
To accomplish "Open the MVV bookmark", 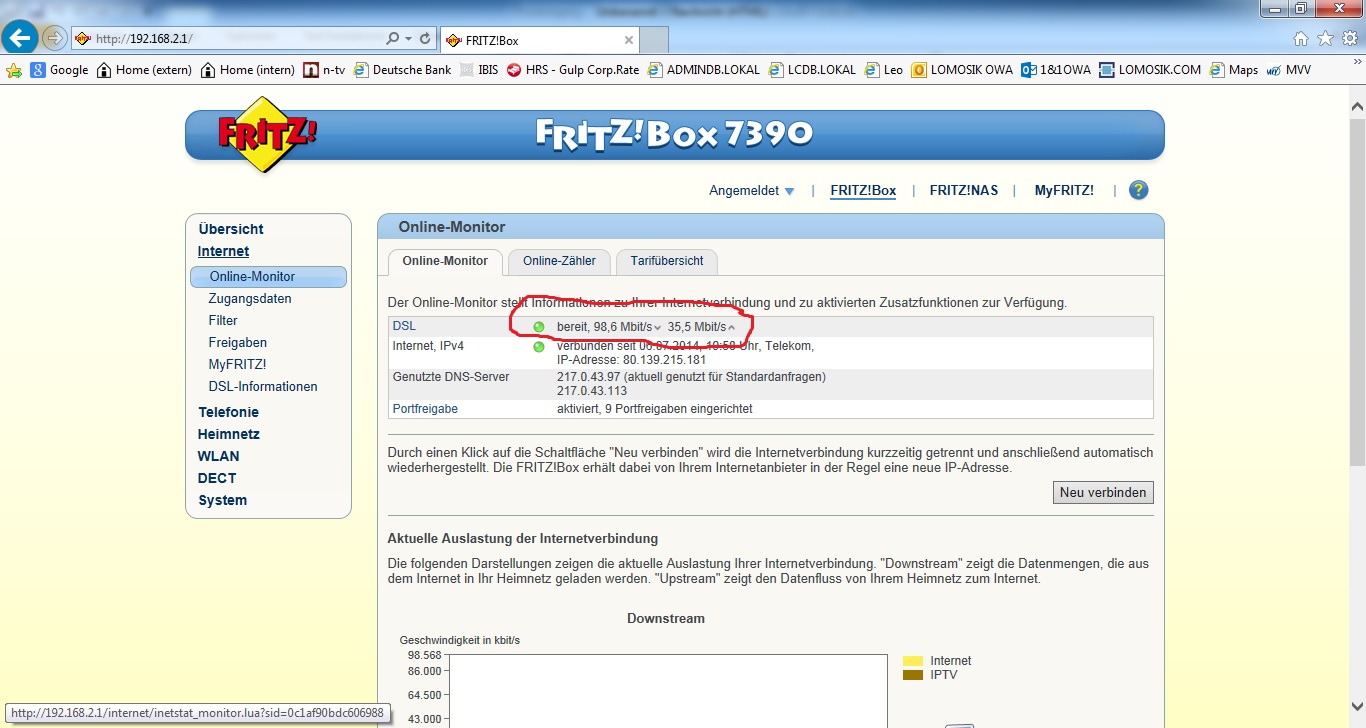I will point(1288,70).
